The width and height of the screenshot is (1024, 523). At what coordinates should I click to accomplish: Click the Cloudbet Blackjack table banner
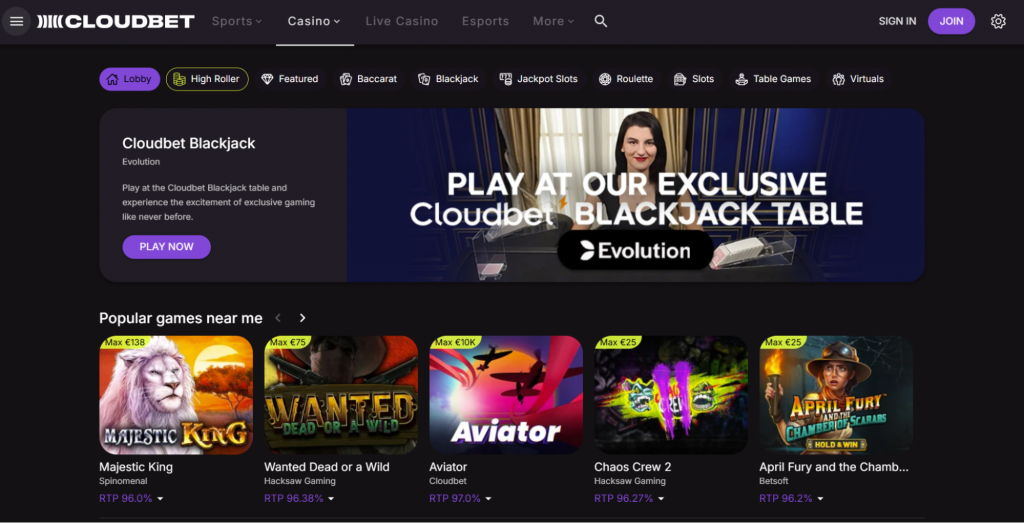click(635, 195)
